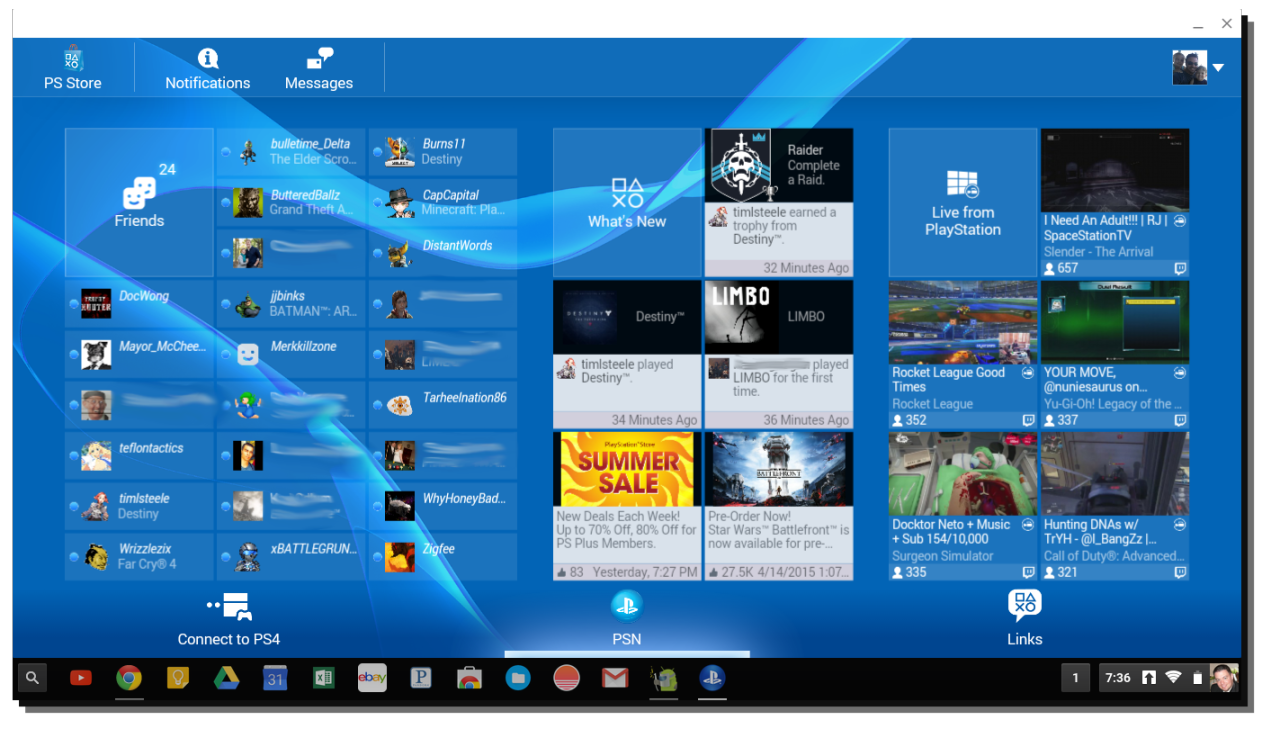Open the Rocket League Good Times stream
This screenshot has height=738, width=1280.
[962, 354]
